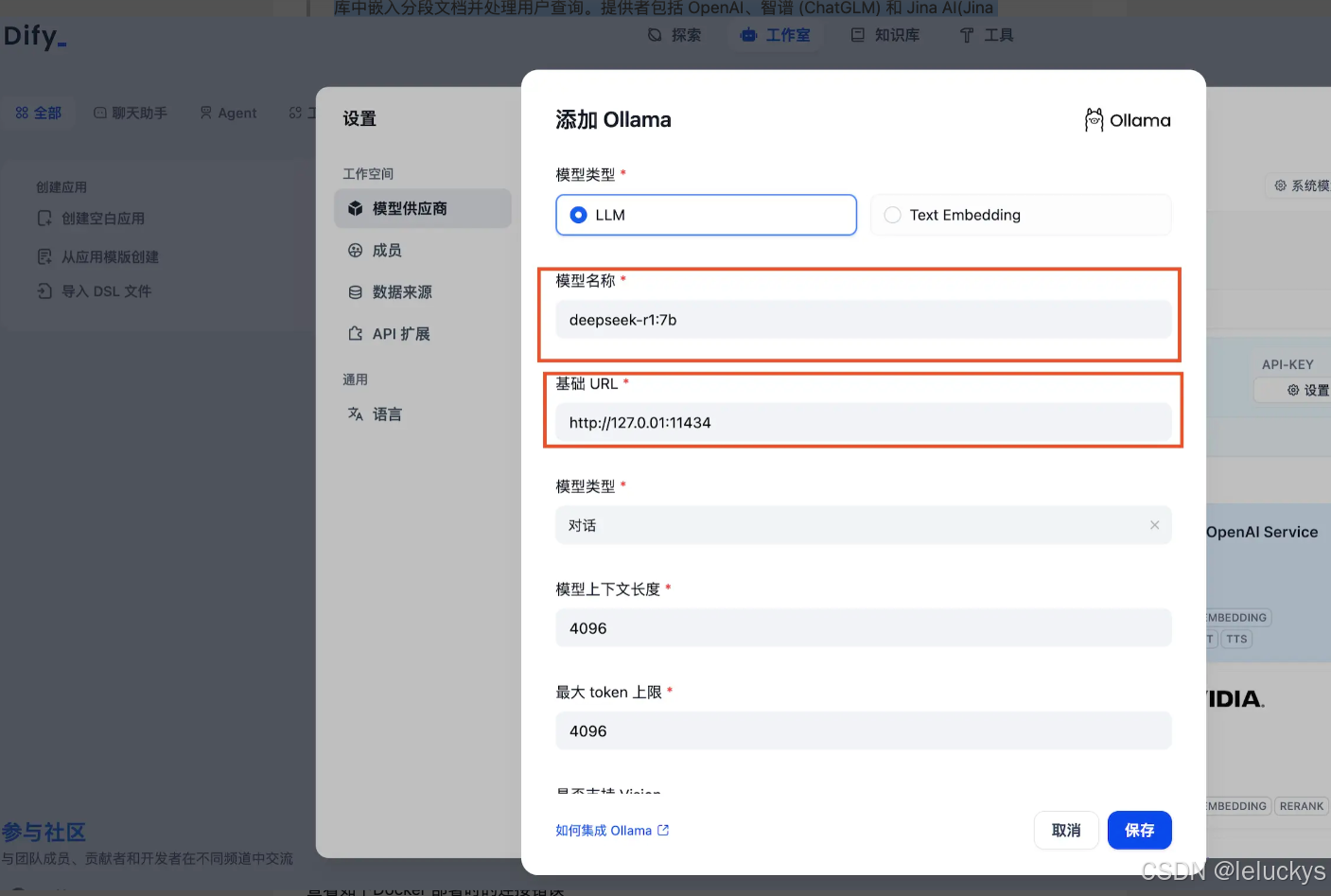Click the 探索 compass icon

[655, 35]
